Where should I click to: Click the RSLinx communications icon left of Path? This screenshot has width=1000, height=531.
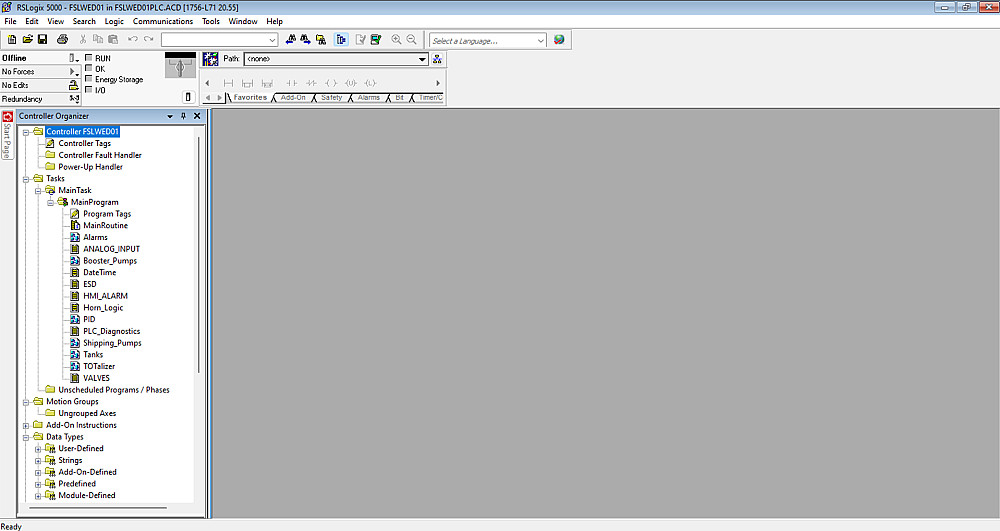point(210,59)
